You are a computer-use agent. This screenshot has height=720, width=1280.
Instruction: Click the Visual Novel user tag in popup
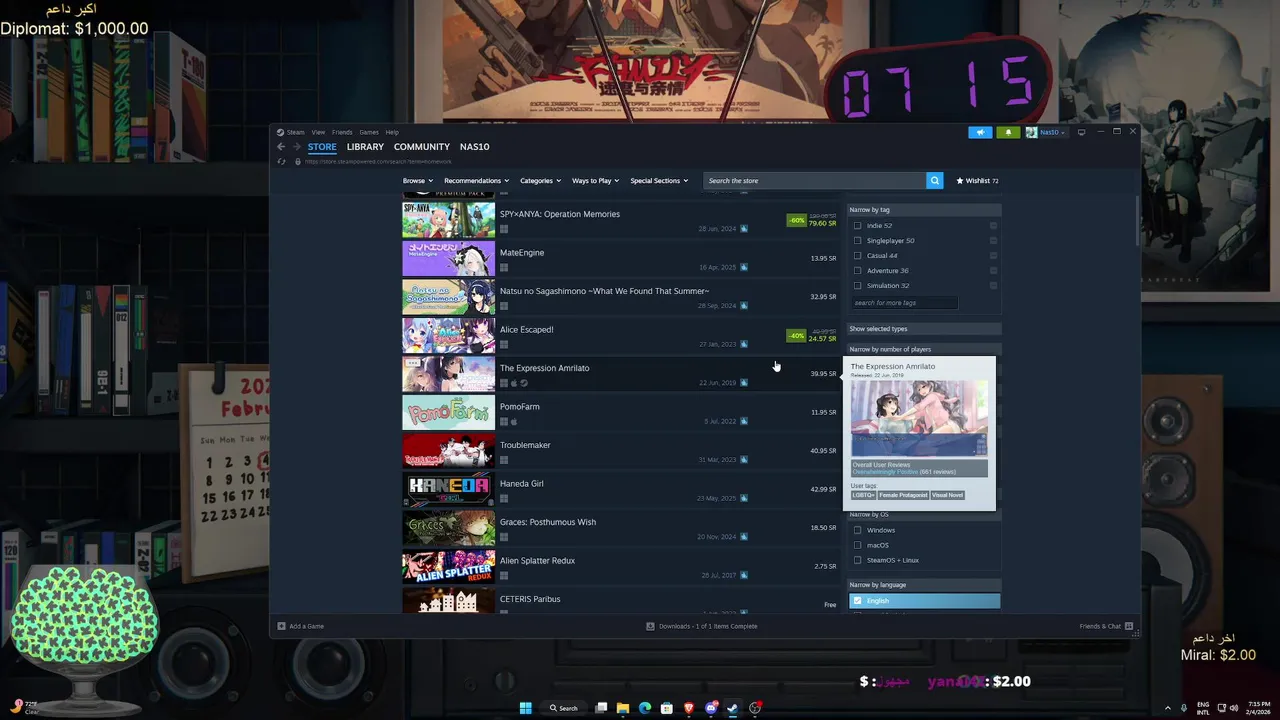pos(947,495)
